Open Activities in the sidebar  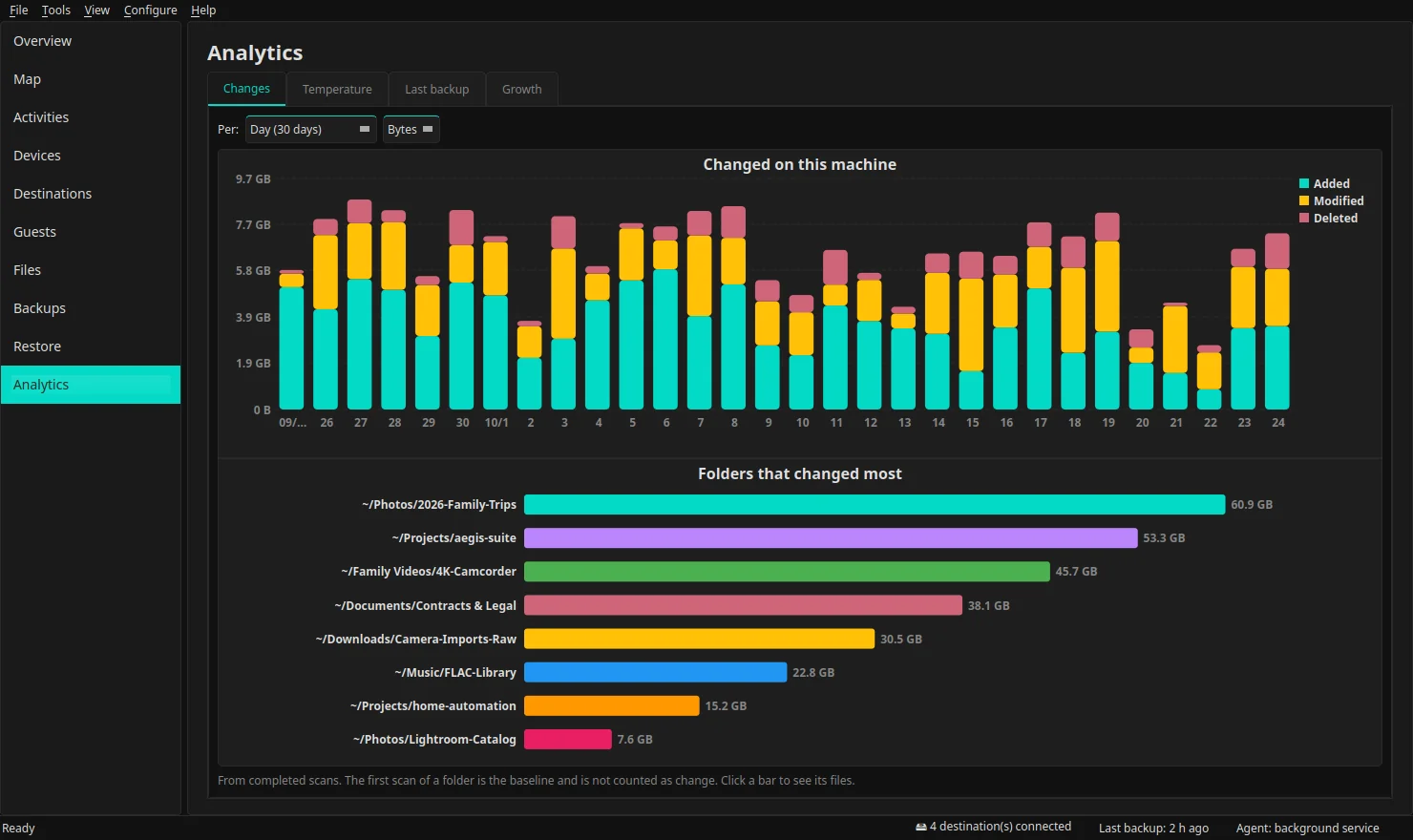[91, 117]
